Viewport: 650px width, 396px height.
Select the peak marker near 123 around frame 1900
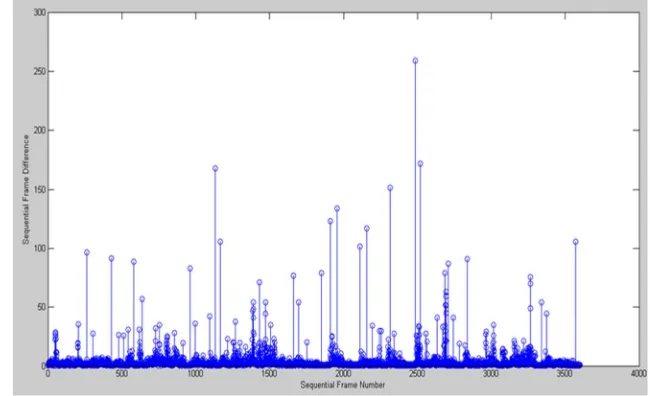point(330,221)
